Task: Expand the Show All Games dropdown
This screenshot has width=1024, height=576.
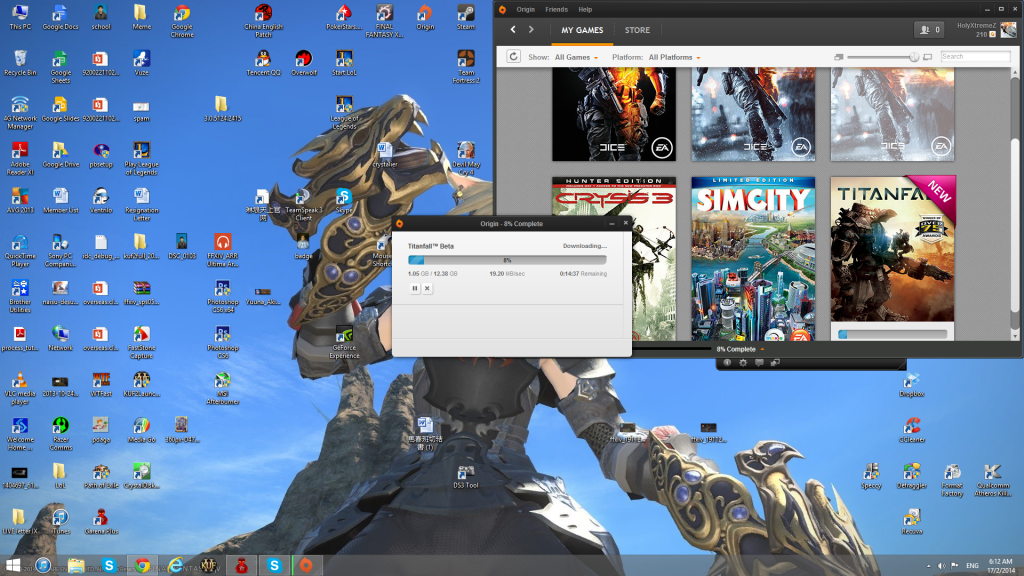Action: 577,58
